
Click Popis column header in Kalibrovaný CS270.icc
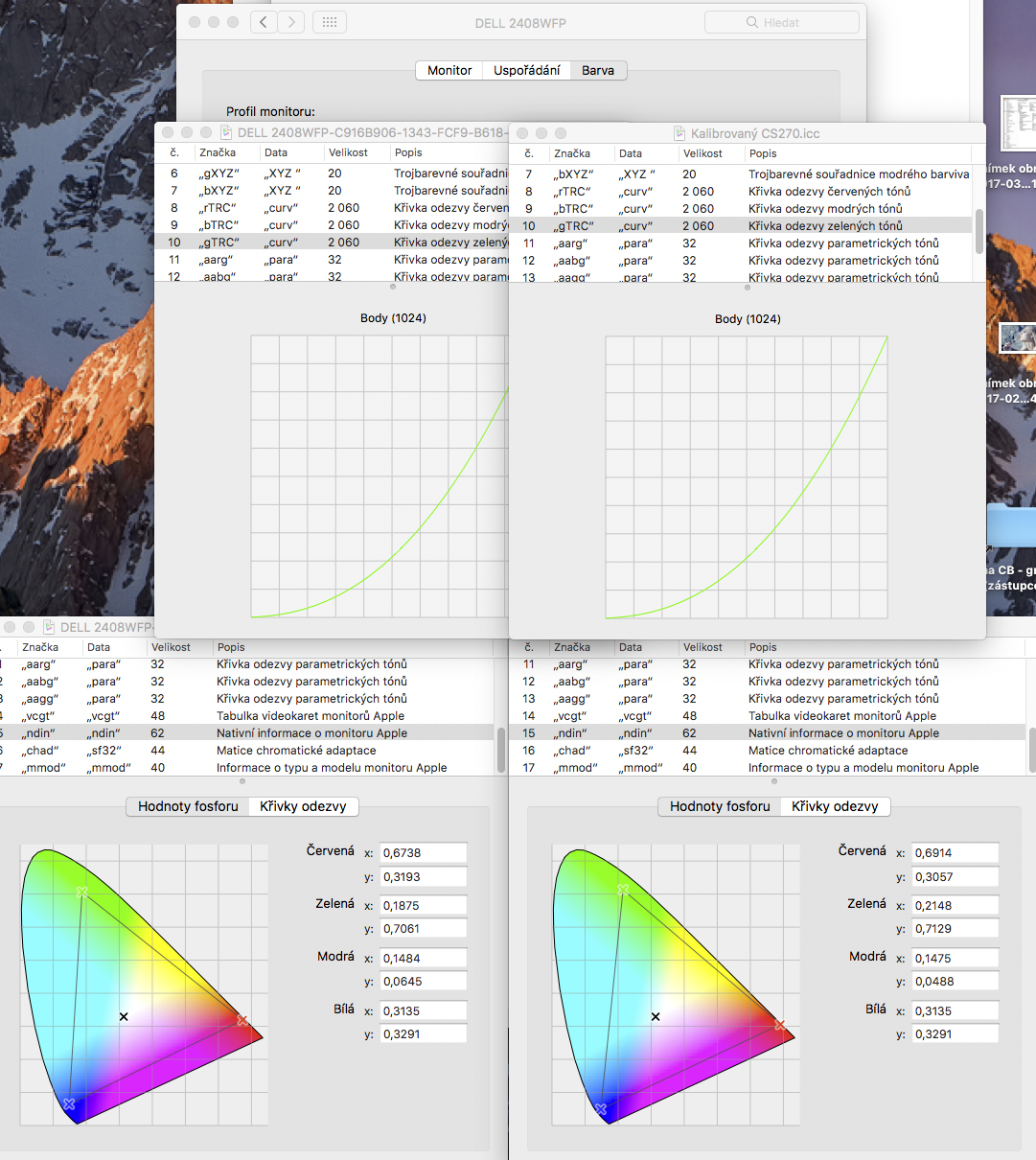click(x=763, y=153)
